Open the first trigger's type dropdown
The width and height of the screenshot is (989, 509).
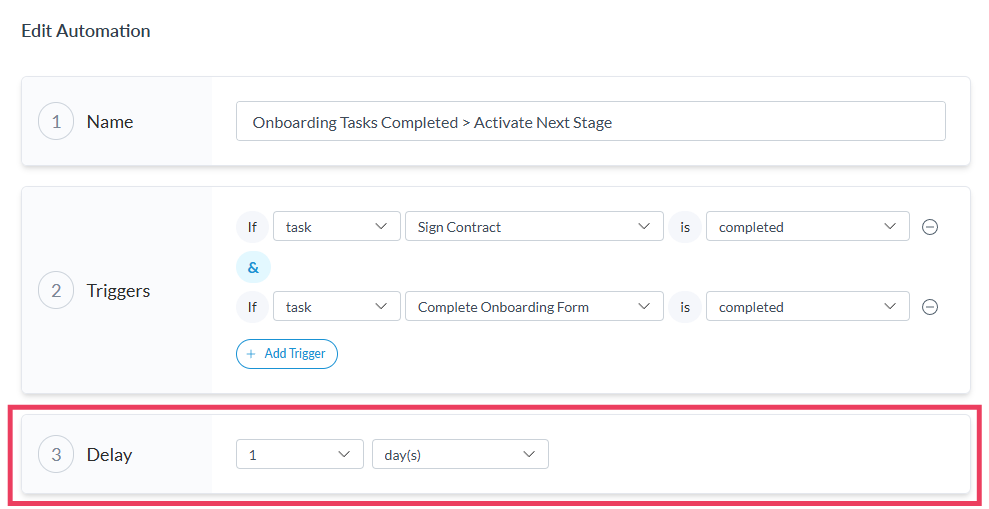(x=336, y=227)
